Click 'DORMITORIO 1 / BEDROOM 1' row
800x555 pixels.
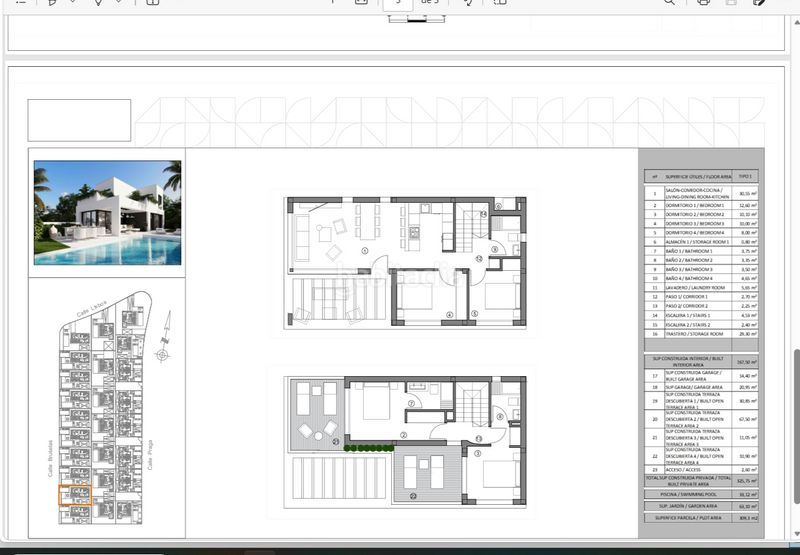coord(701,206)
